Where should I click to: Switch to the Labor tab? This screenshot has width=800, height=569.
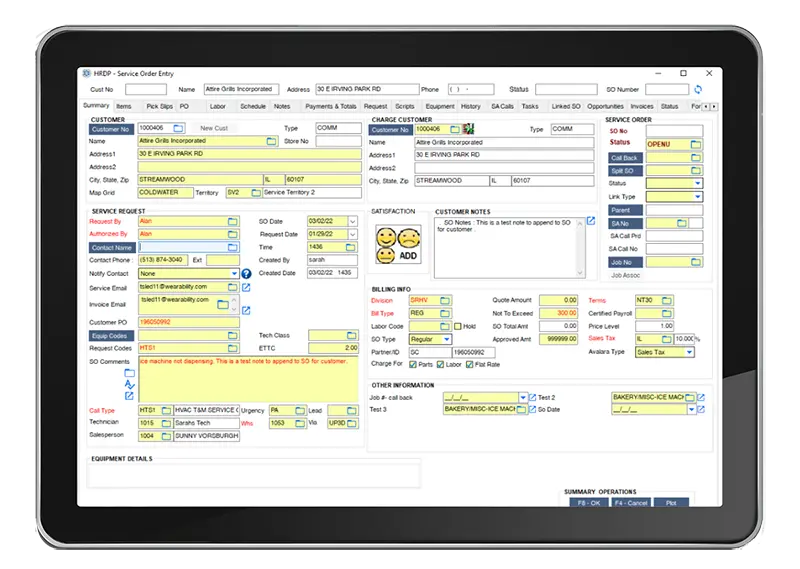218,106
